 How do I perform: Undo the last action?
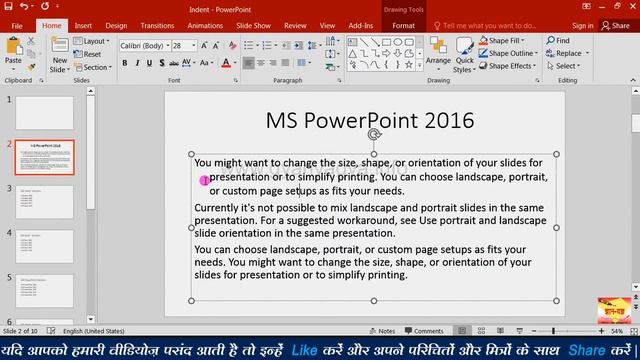[x=24, y=6]
